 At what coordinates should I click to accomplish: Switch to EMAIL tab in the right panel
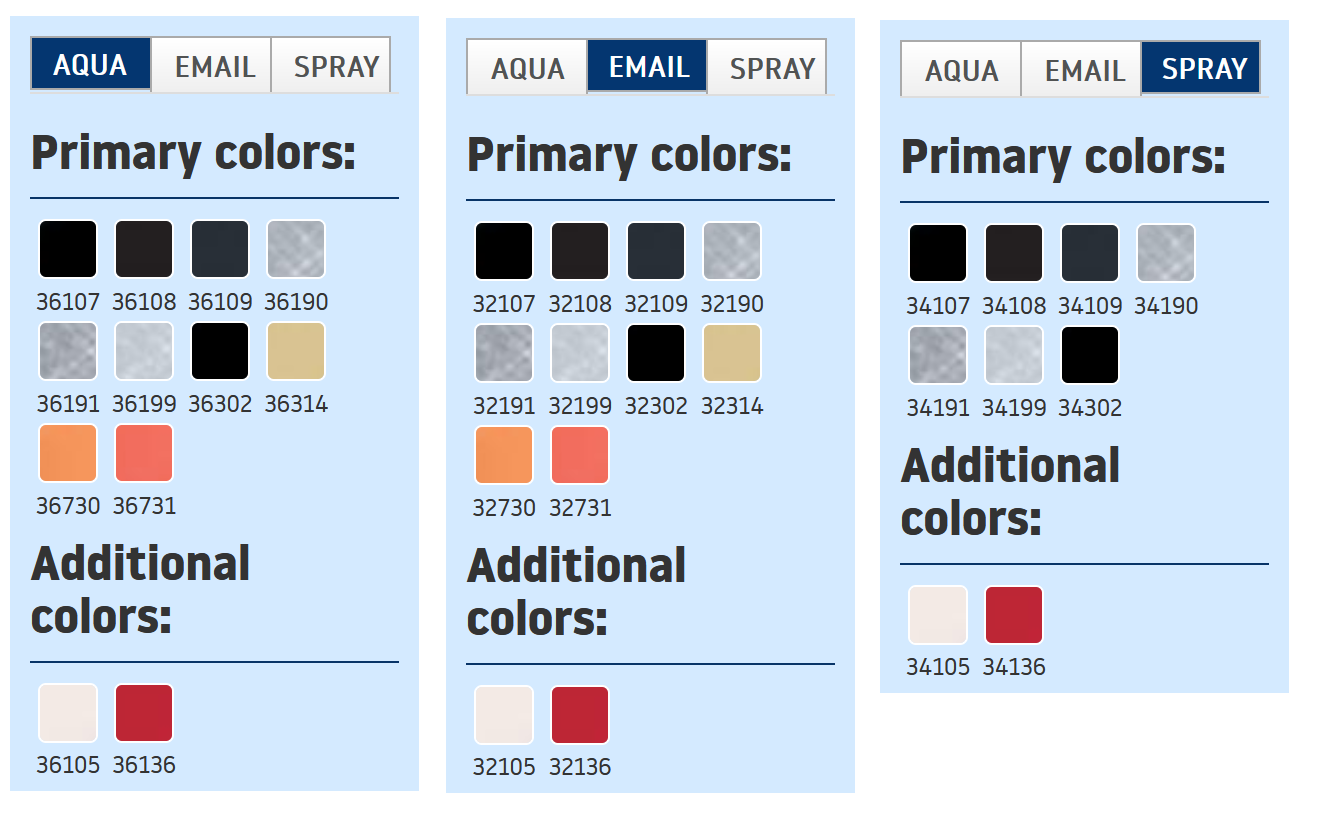click(1082, 70)
